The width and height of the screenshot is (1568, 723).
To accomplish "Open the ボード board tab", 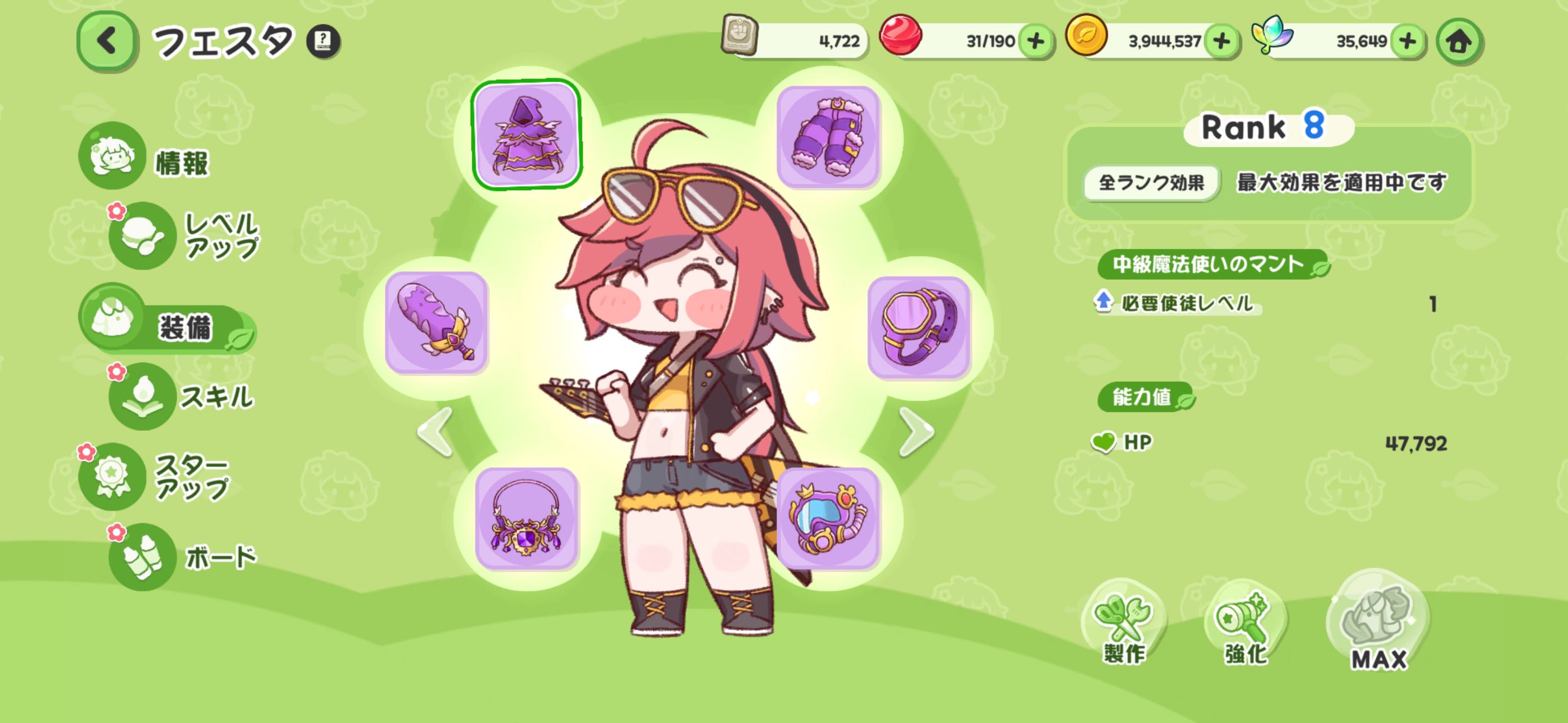I will coord(183,557).
